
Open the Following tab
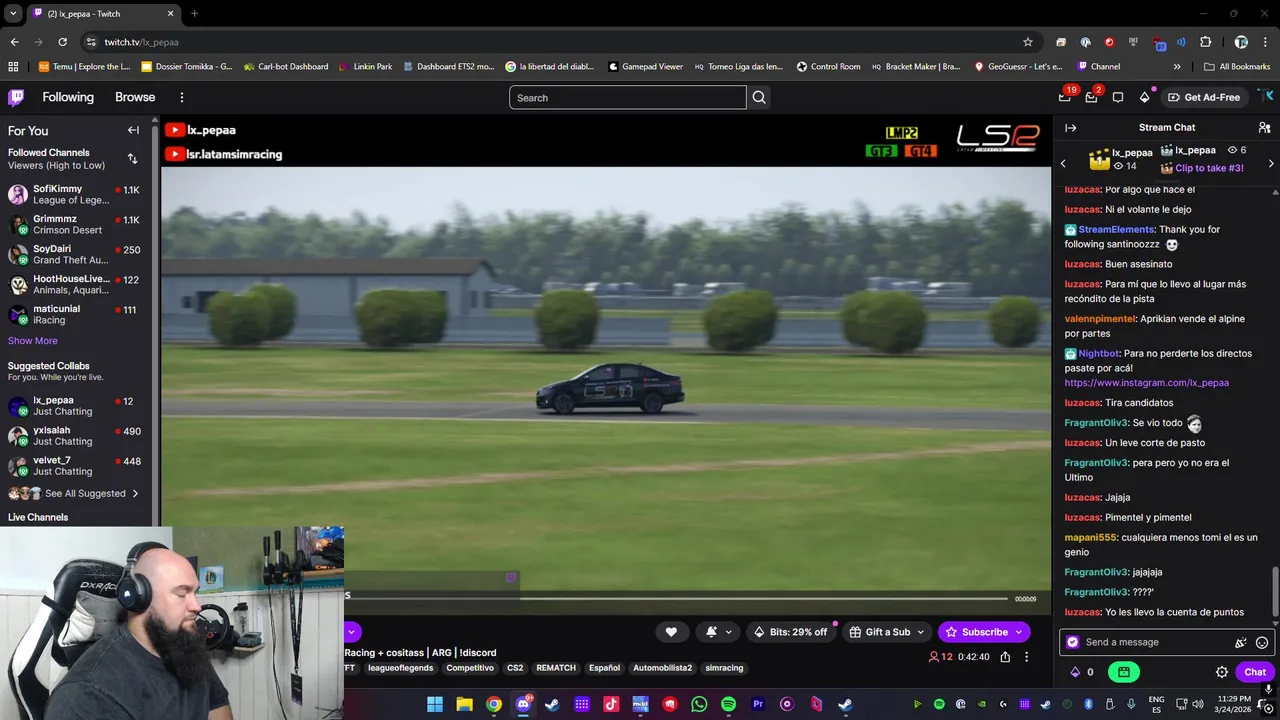[x=68, y=97]
